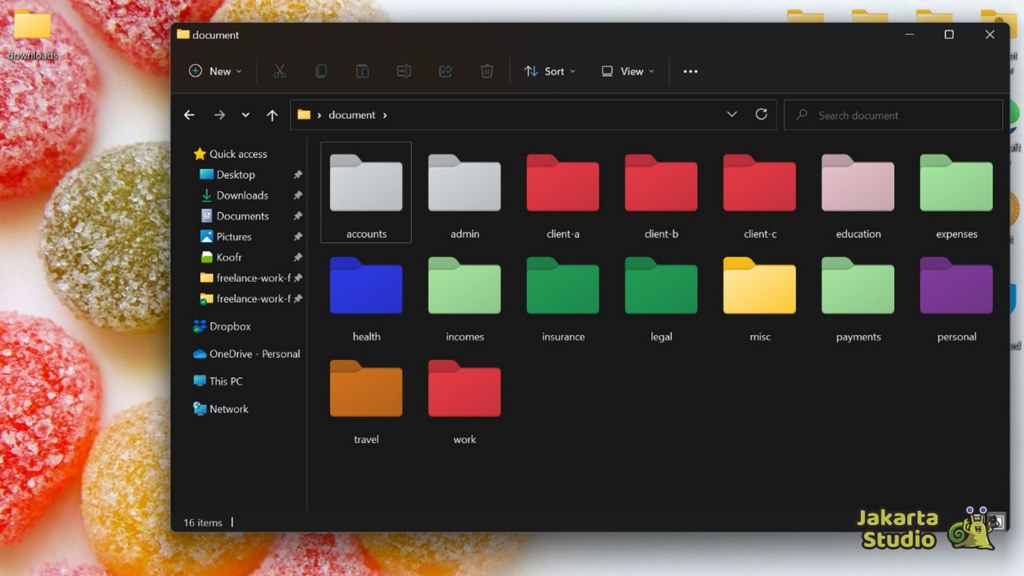Click the Rename icon in toolbar
1024x576 pixels.
coord(404,71)
